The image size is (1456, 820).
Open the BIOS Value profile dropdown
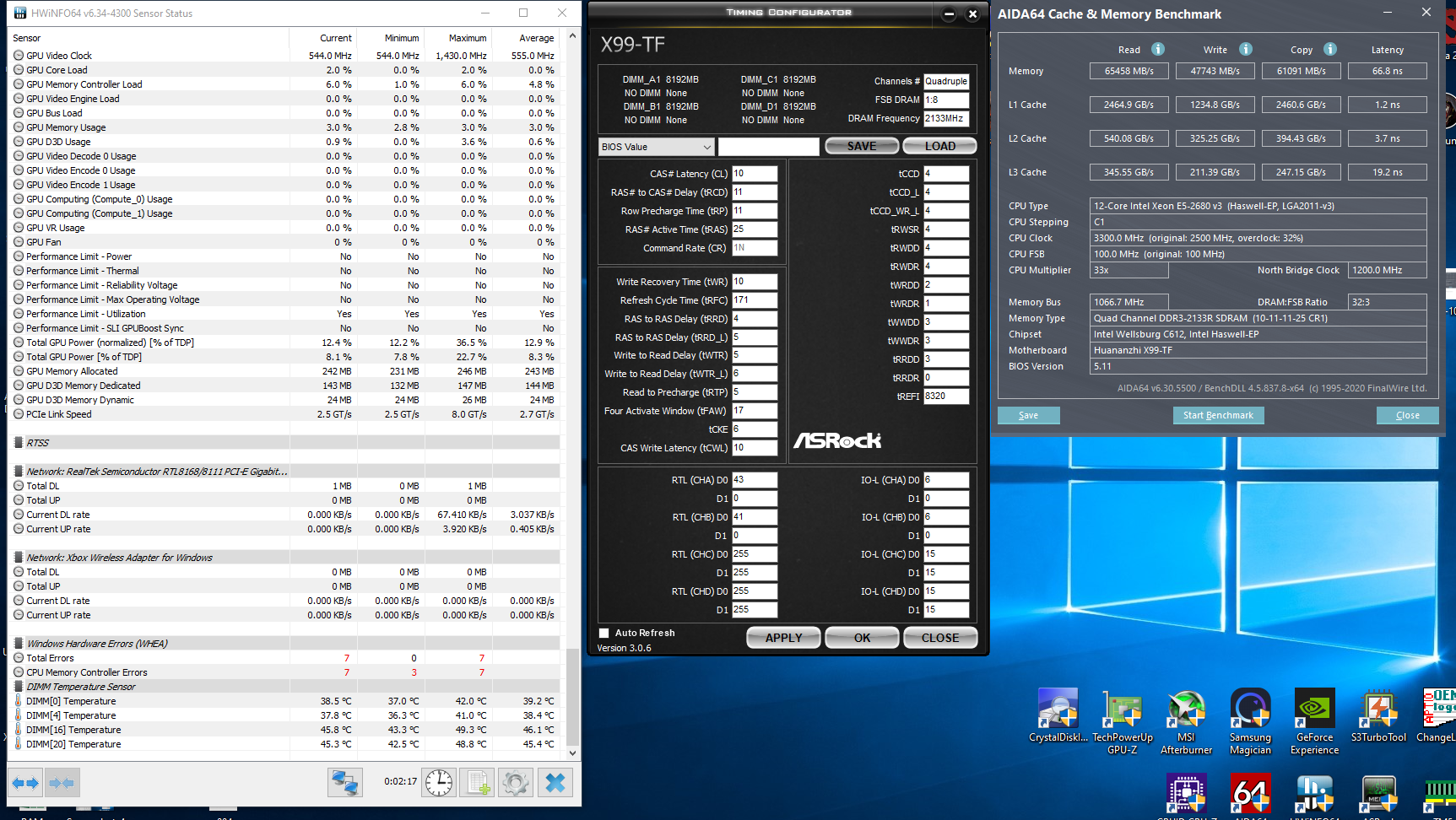click(x=657, y=147)
